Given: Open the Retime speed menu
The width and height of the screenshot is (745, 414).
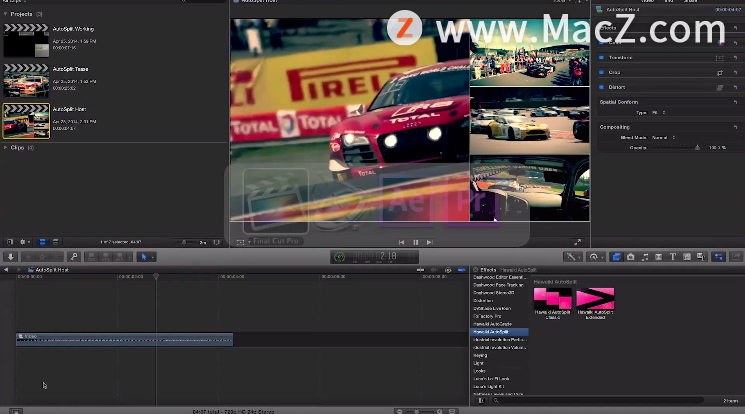Looking at the screenshot, I should click(594, 257).
